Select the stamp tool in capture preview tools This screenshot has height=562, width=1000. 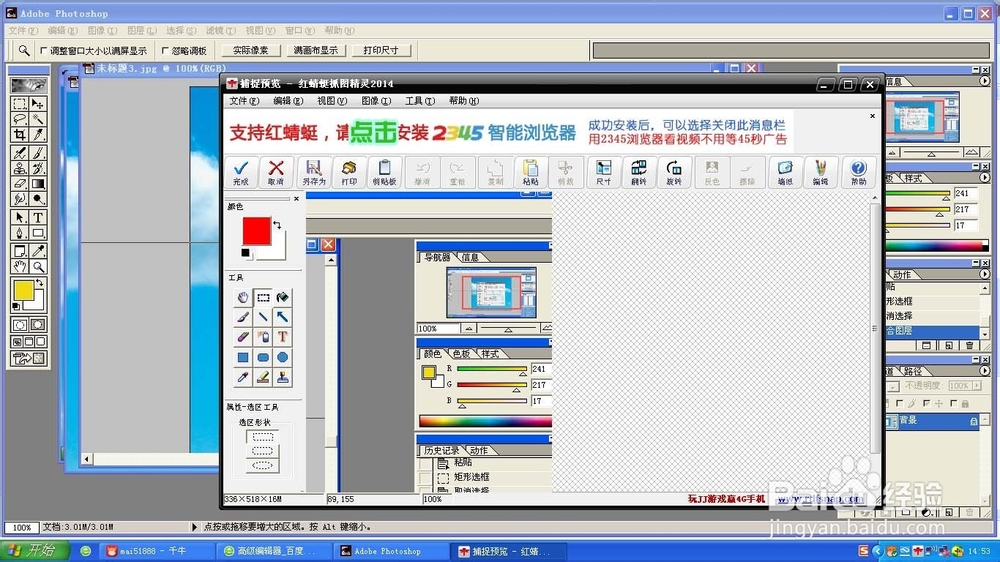[x=283, y=377]
